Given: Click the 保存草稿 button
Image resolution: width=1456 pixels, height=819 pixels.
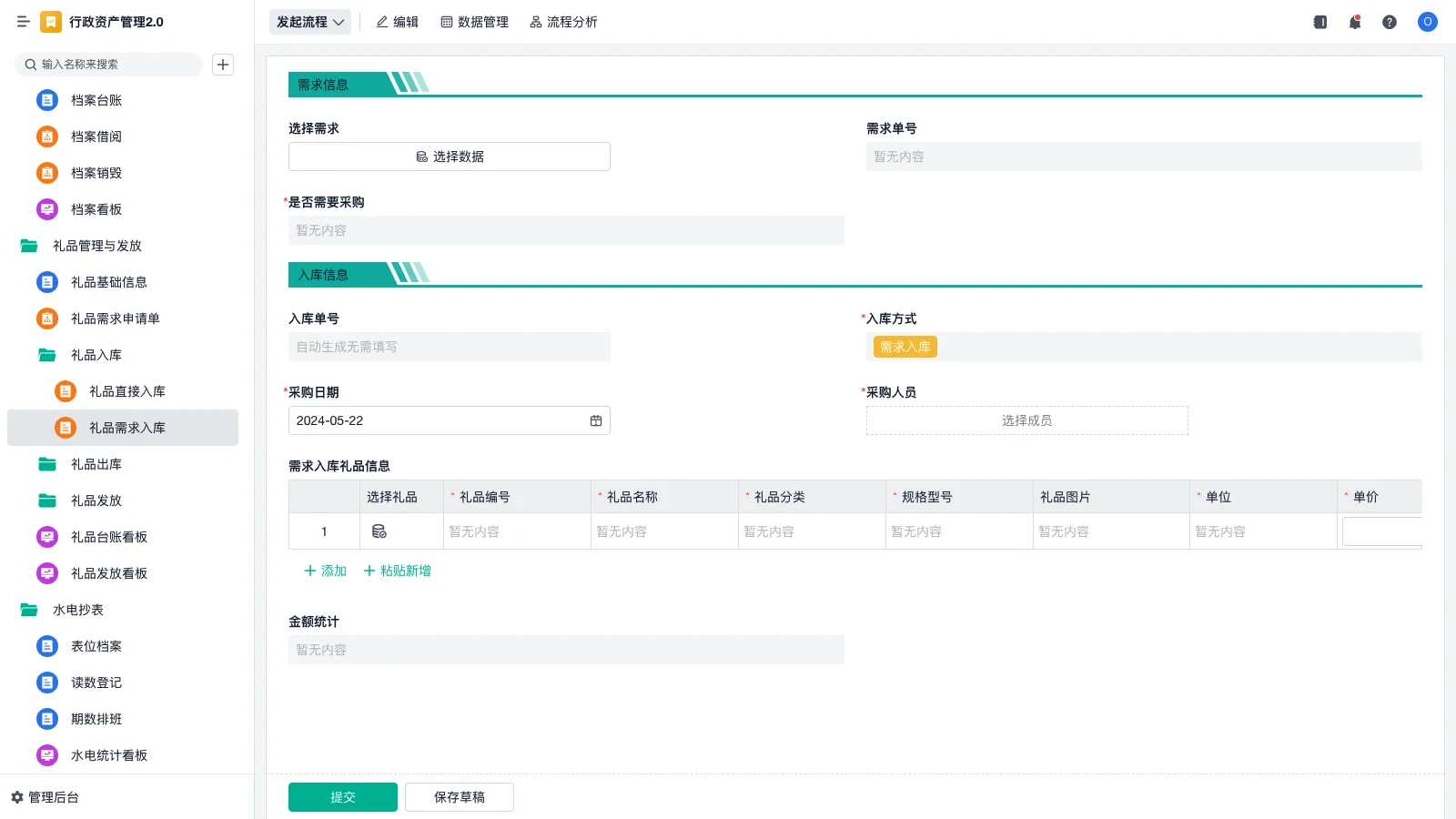Looking at the screenshot, I should tap(460, 797).
